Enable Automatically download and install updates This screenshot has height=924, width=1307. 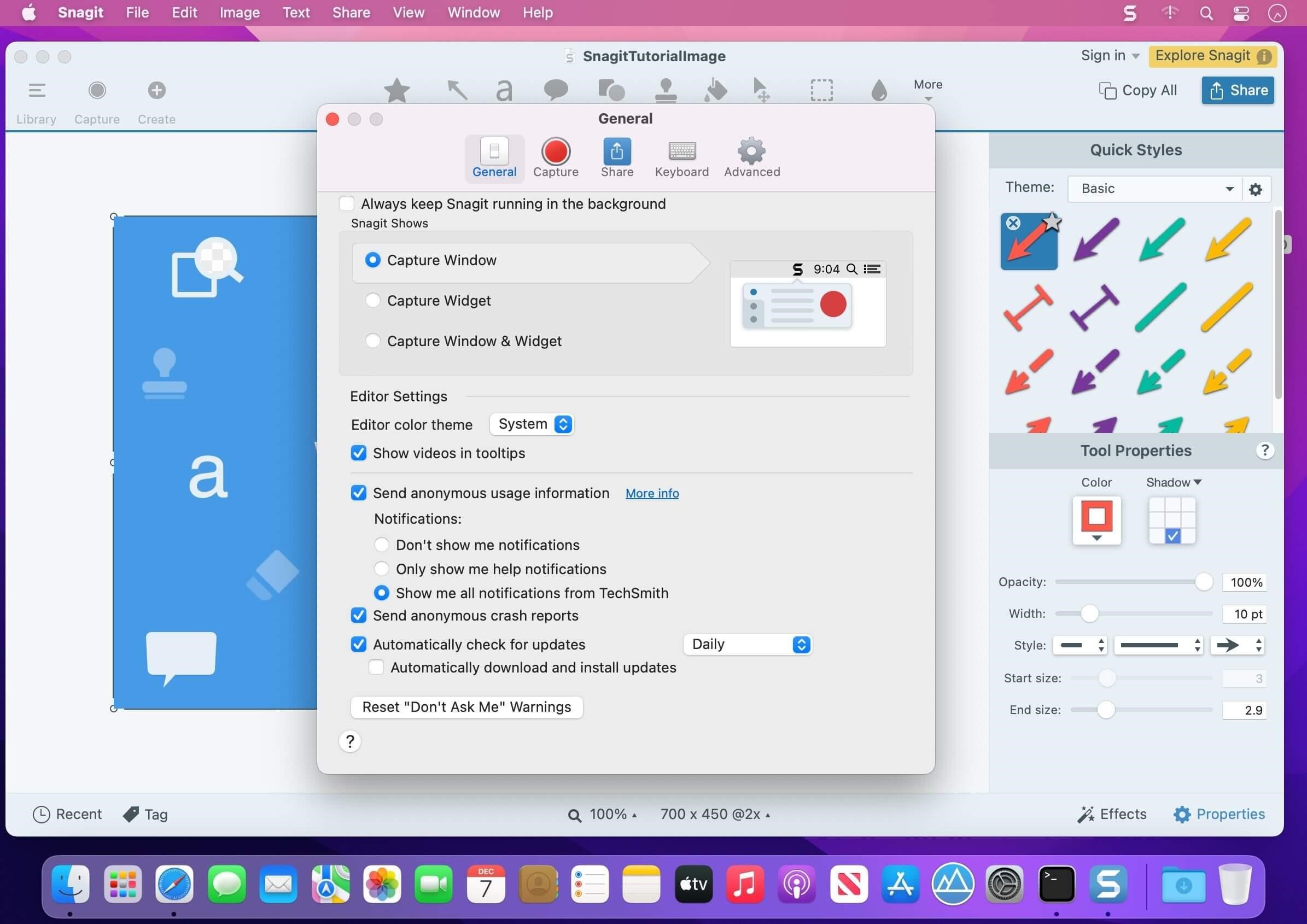point(377,667)
